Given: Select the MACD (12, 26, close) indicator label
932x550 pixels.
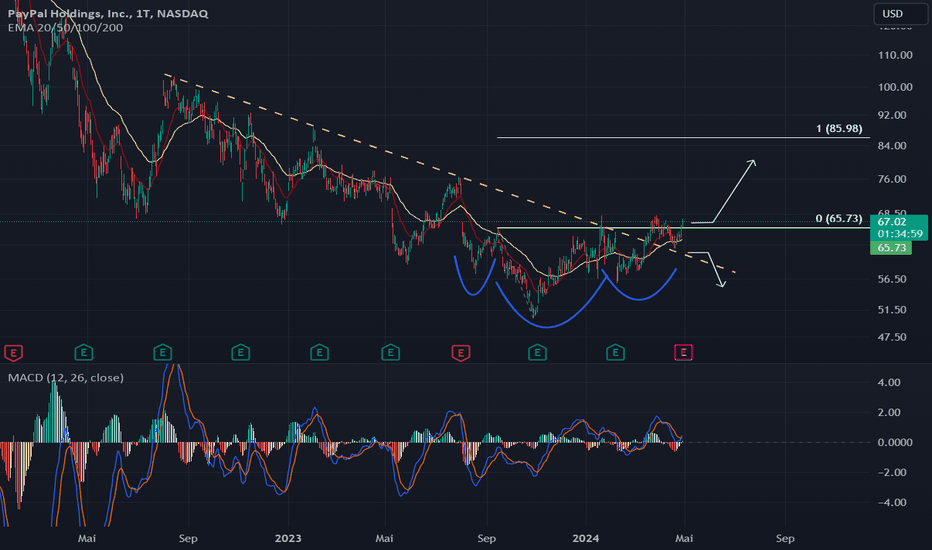Looking at the screenshot, I should pos(66,378).
